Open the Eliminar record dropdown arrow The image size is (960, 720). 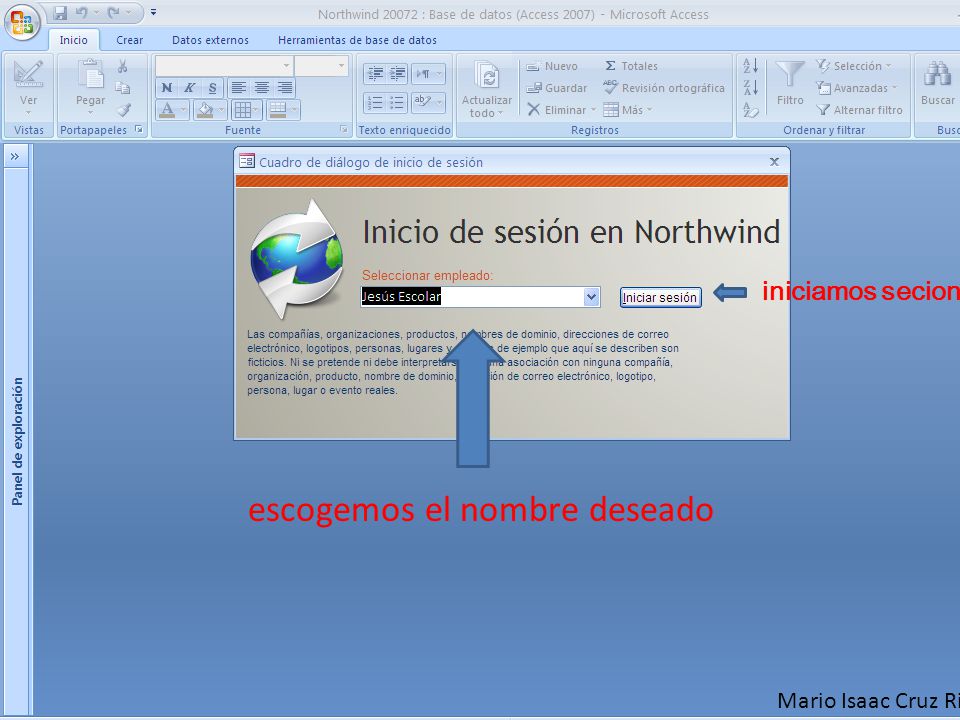coord(593,110)
